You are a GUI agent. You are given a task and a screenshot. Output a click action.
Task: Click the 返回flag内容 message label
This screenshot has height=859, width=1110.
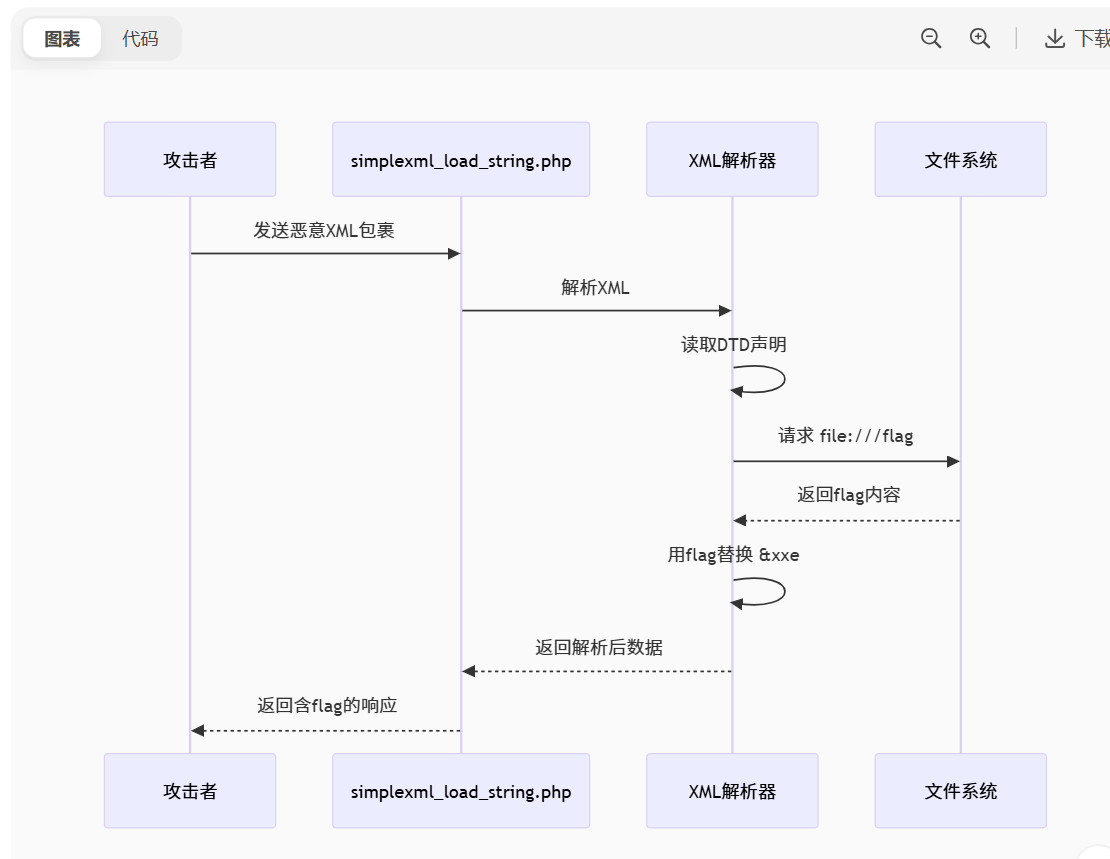849,495
